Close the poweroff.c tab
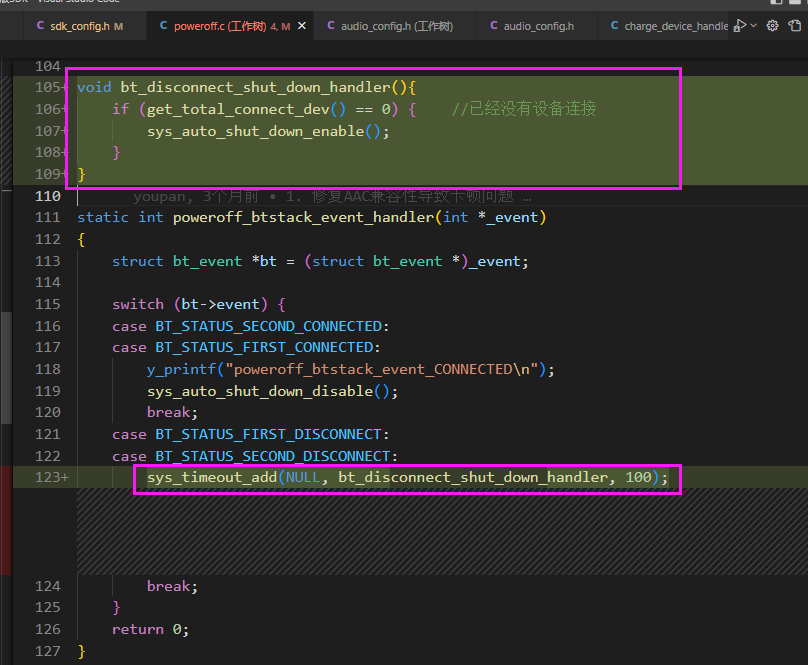The image size is (808, 665). click(x=302, y=25)
